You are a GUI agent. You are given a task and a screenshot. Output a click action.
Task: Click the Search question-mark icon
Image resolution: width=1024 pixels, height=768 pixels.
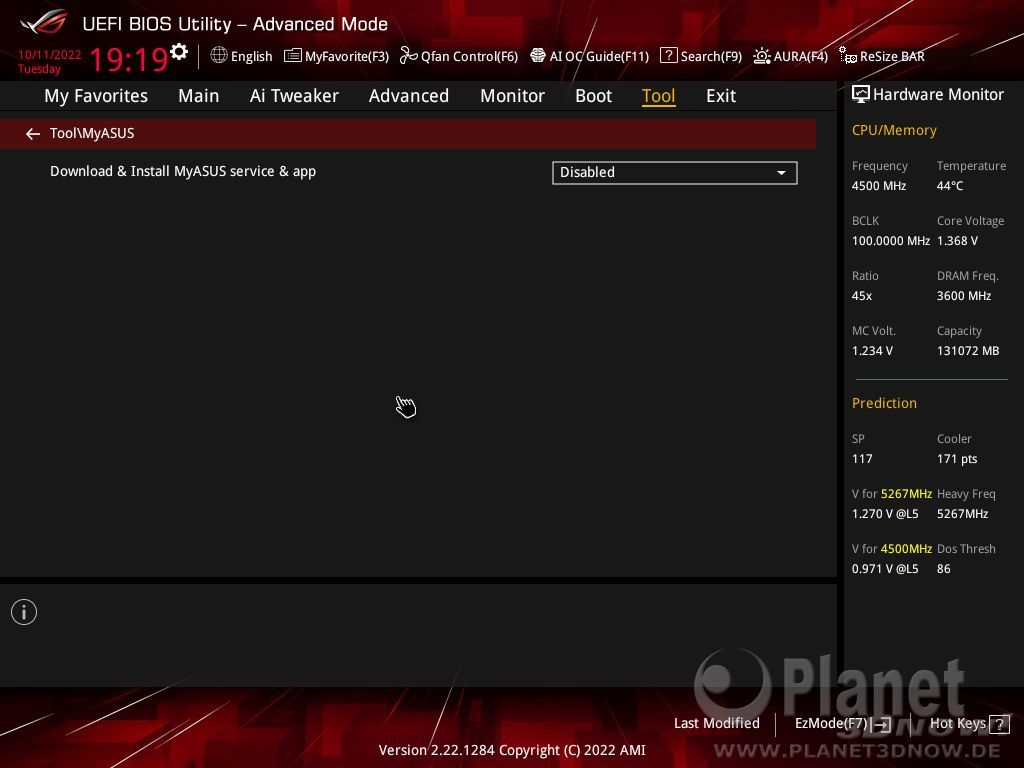point(668,56)
